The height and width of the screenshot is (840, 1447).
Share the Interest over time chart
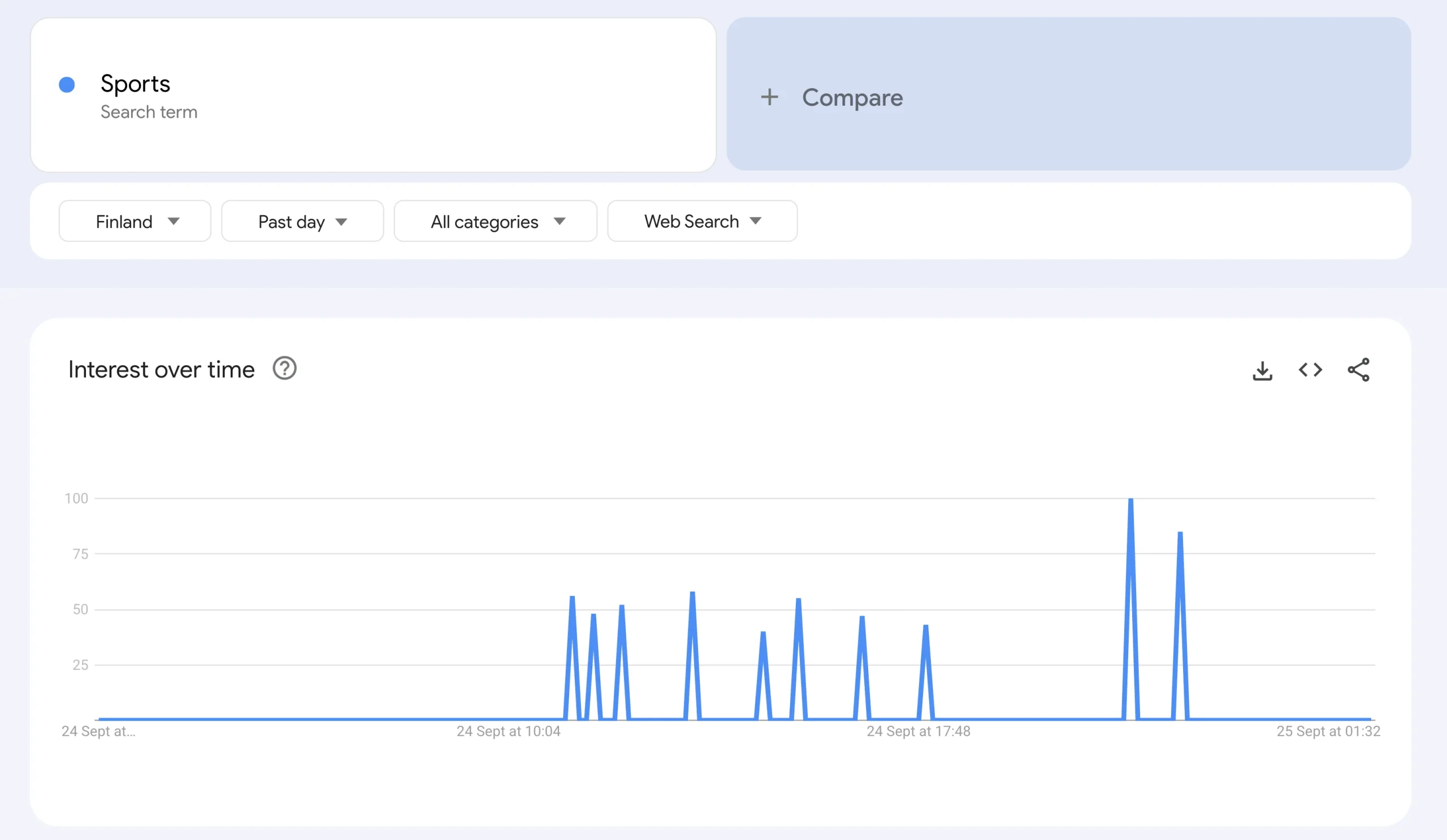click(x=1359, y=370)
